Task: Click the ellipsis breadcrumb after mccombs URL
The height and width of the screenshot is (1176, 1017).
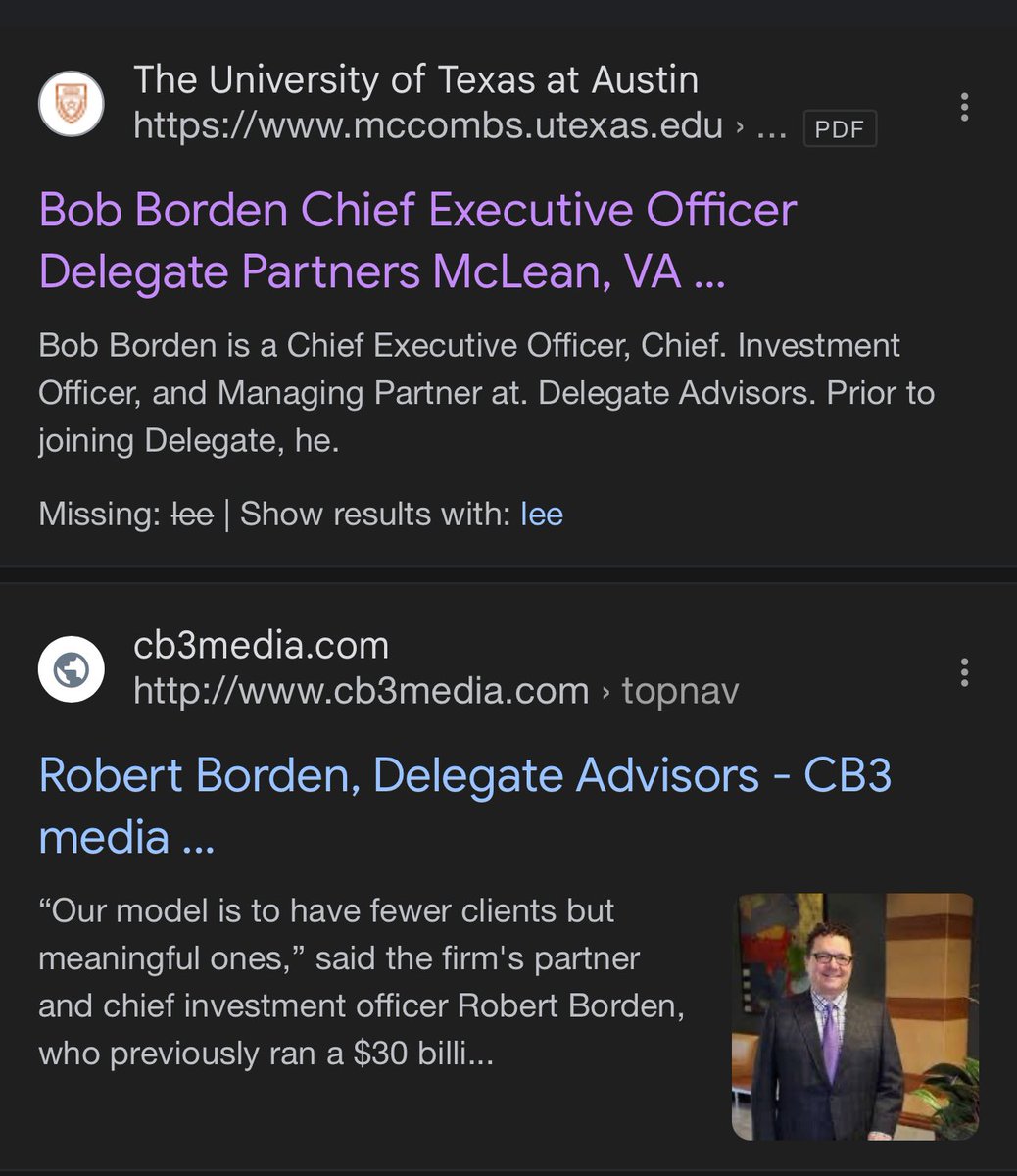Action: pyautogui.click(x=772, y=126)
